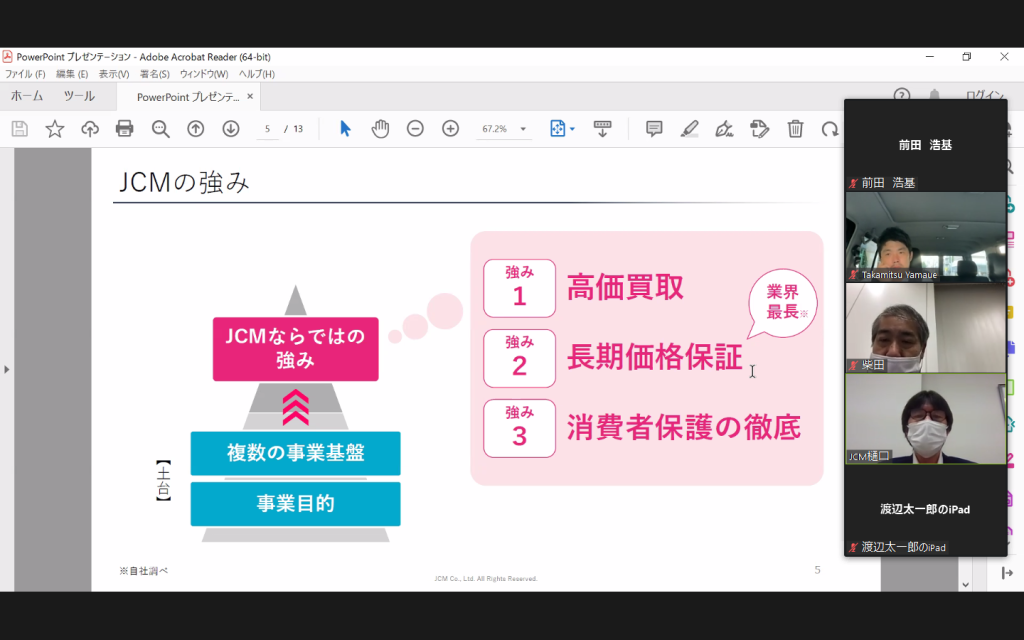Click the stamp tool icon
1024x640 pixels.
760,129
